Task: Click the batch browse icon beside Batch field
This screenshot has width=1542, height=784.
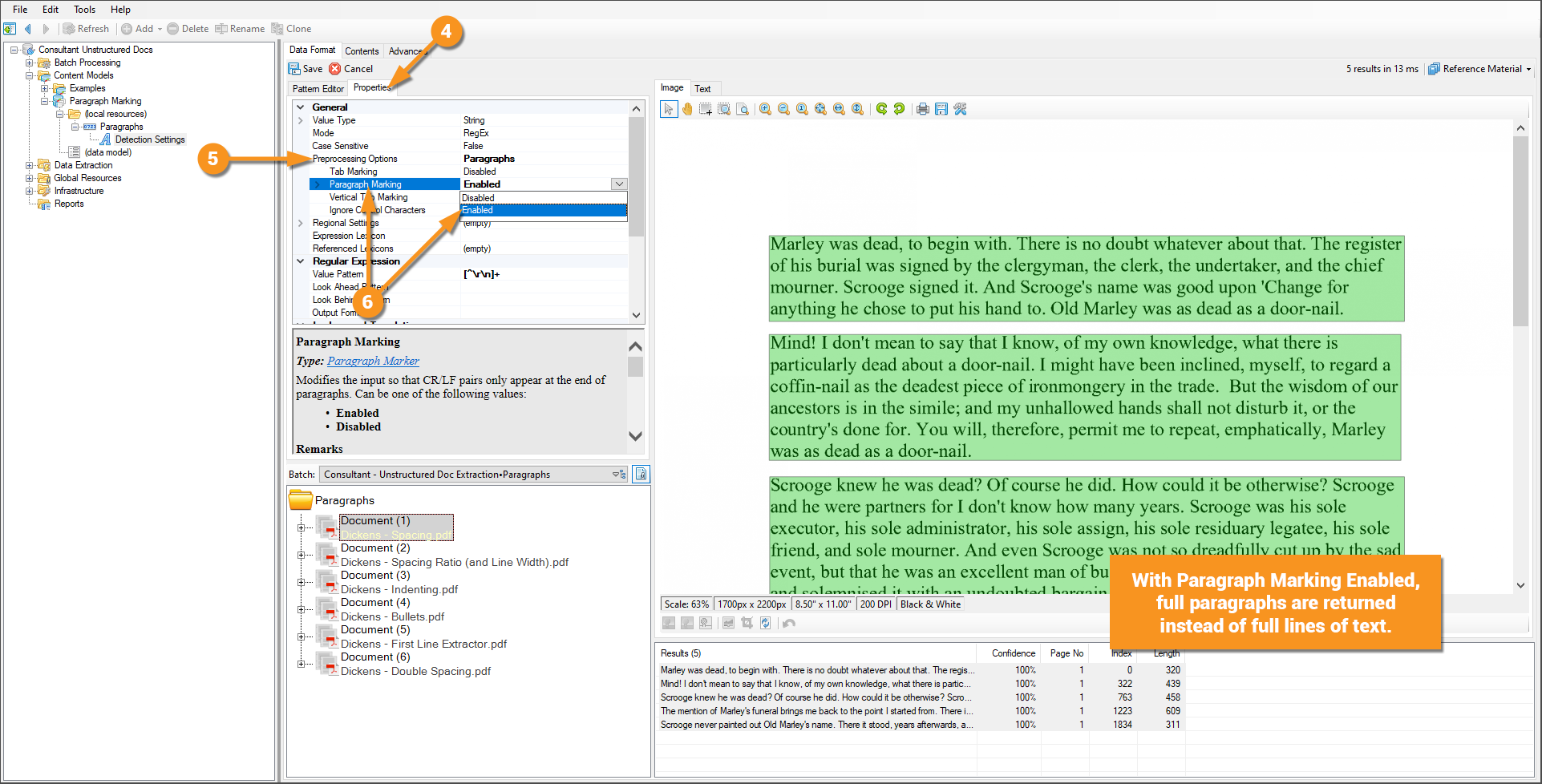Action: click(641, 475)
